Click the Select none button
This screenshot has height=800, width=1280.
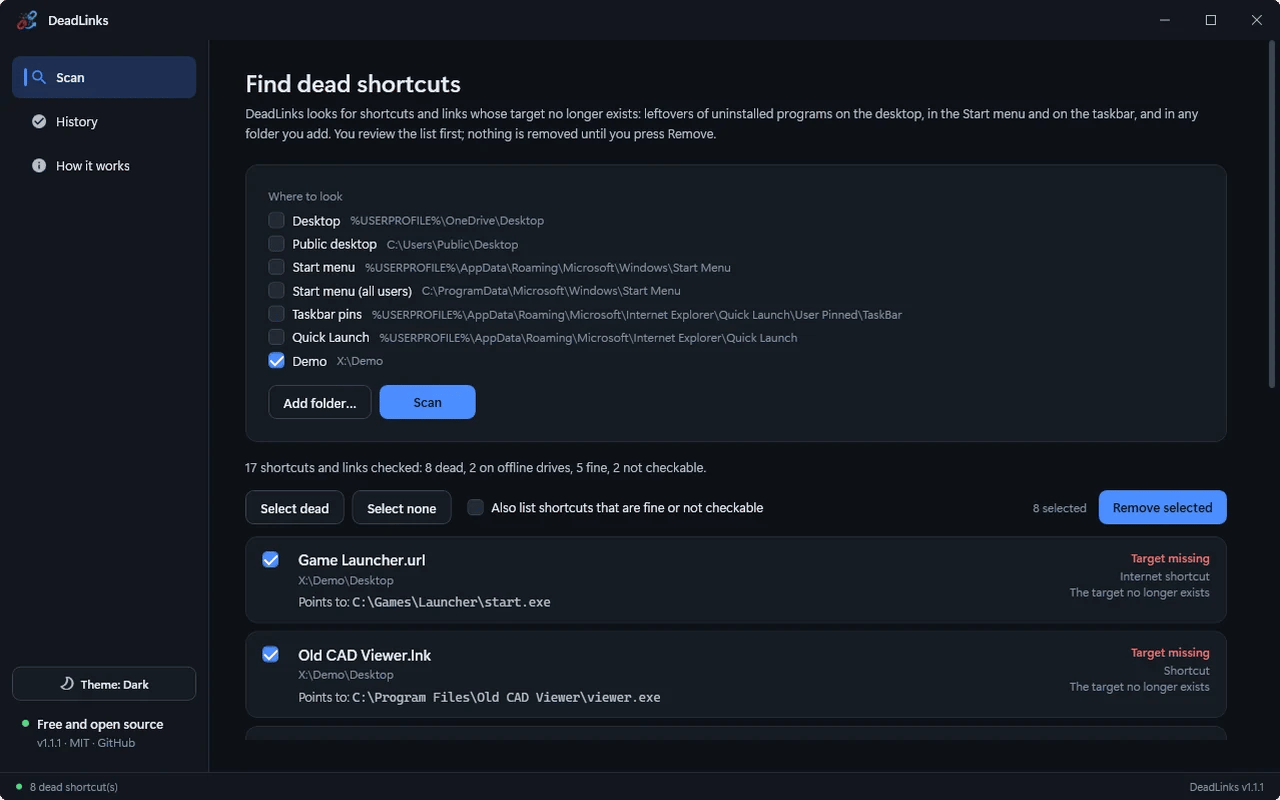pyautogui.click(x=401, y=508)
